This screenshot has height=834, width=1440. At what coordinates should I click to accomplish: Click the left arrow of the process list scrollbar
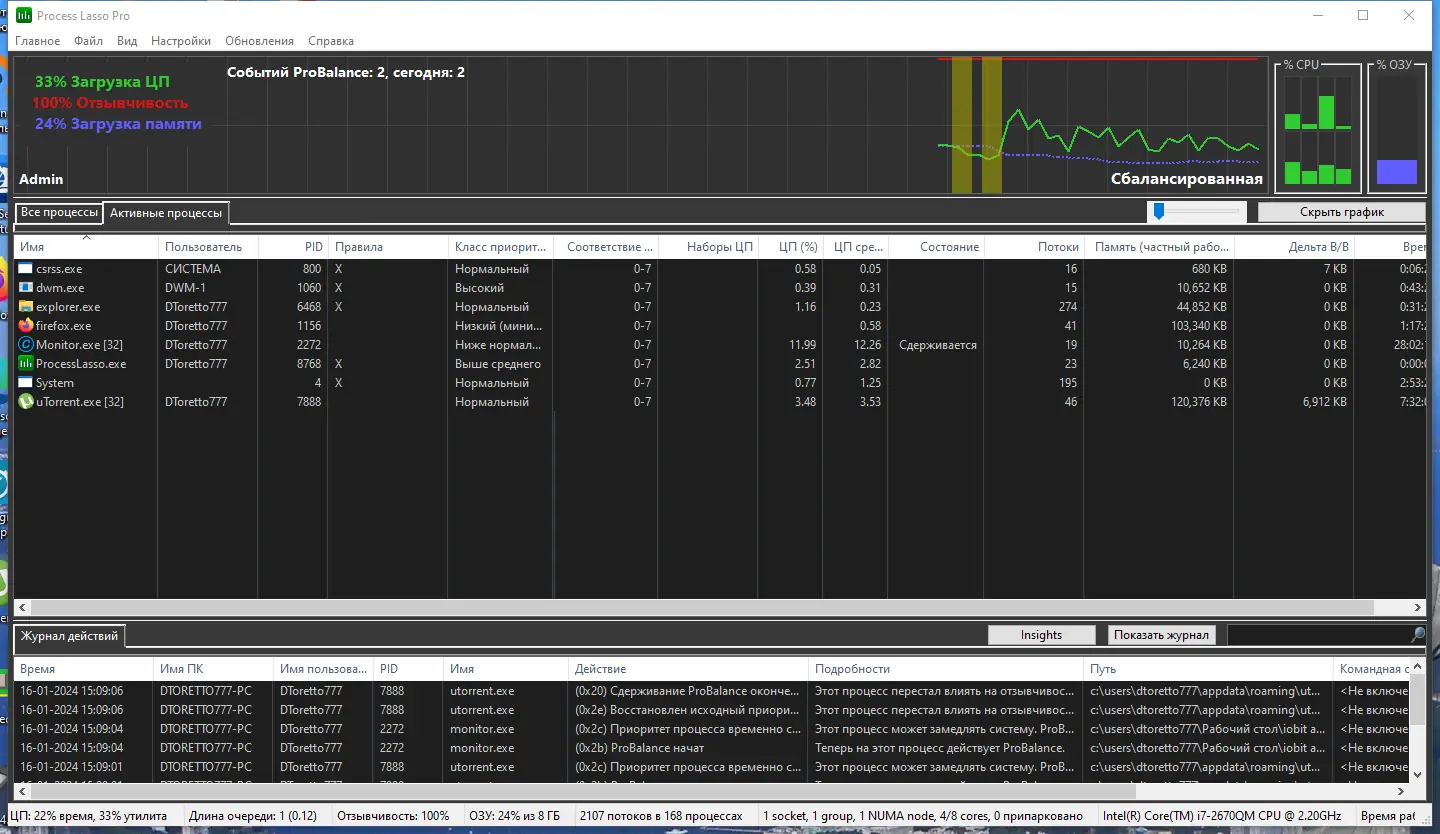pos(22,607)
